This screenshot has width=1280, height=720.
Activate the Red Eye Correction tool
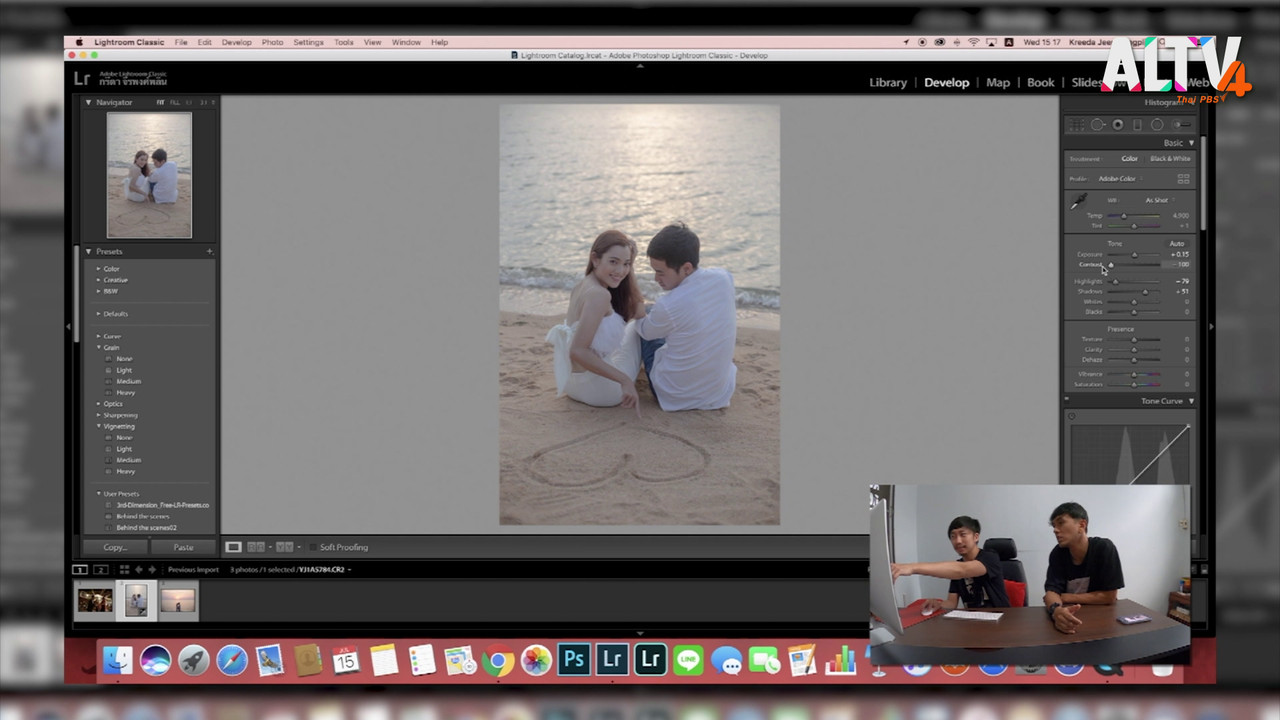pos(1117,125)
